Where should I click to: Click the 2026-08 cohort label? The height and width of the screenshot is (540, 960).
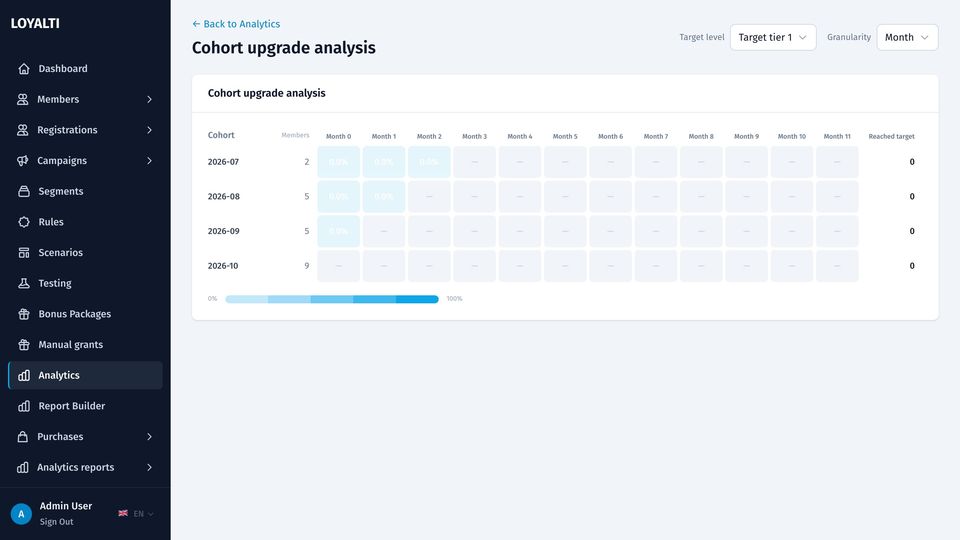tap(223, 197)
